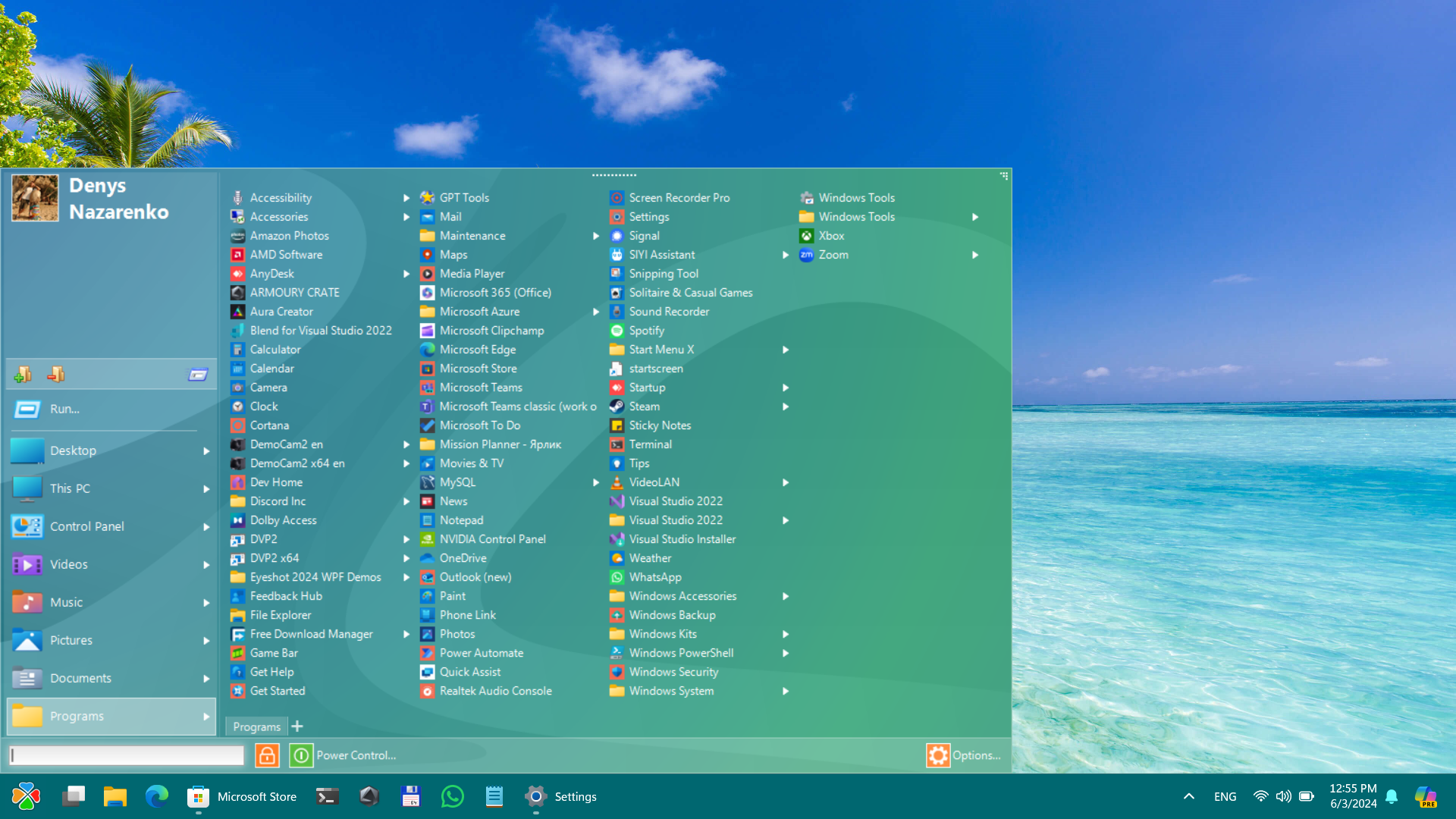Click the Start Menu X taskbar button
1456x819 pixels.
pos(27,796)
